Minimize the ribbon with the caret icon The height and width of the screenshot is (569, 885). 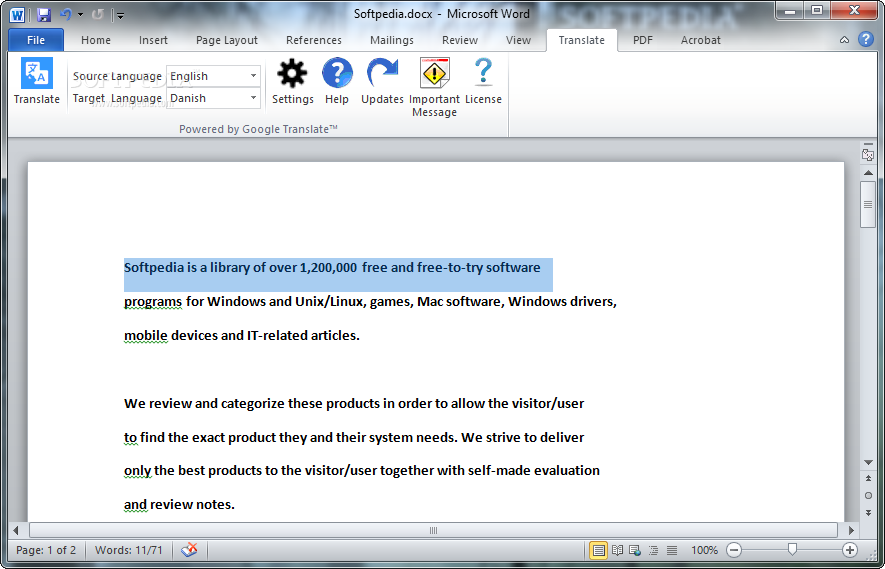844,40
